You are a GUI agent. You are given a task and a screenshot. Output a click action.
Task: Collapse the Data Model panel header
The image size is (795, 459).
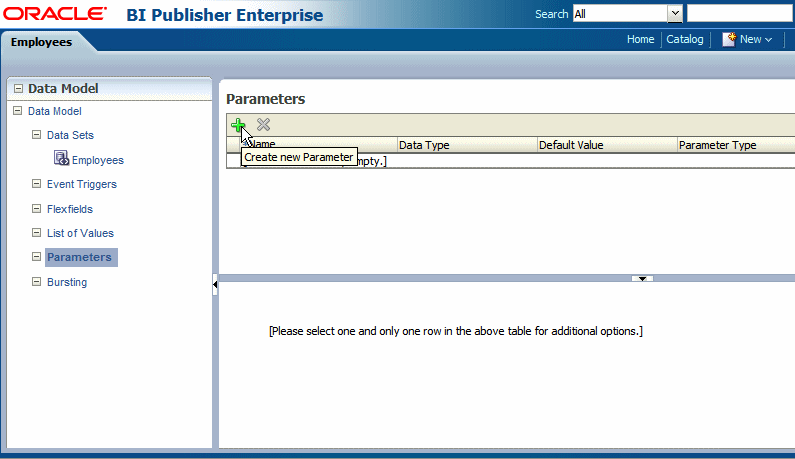18,88
